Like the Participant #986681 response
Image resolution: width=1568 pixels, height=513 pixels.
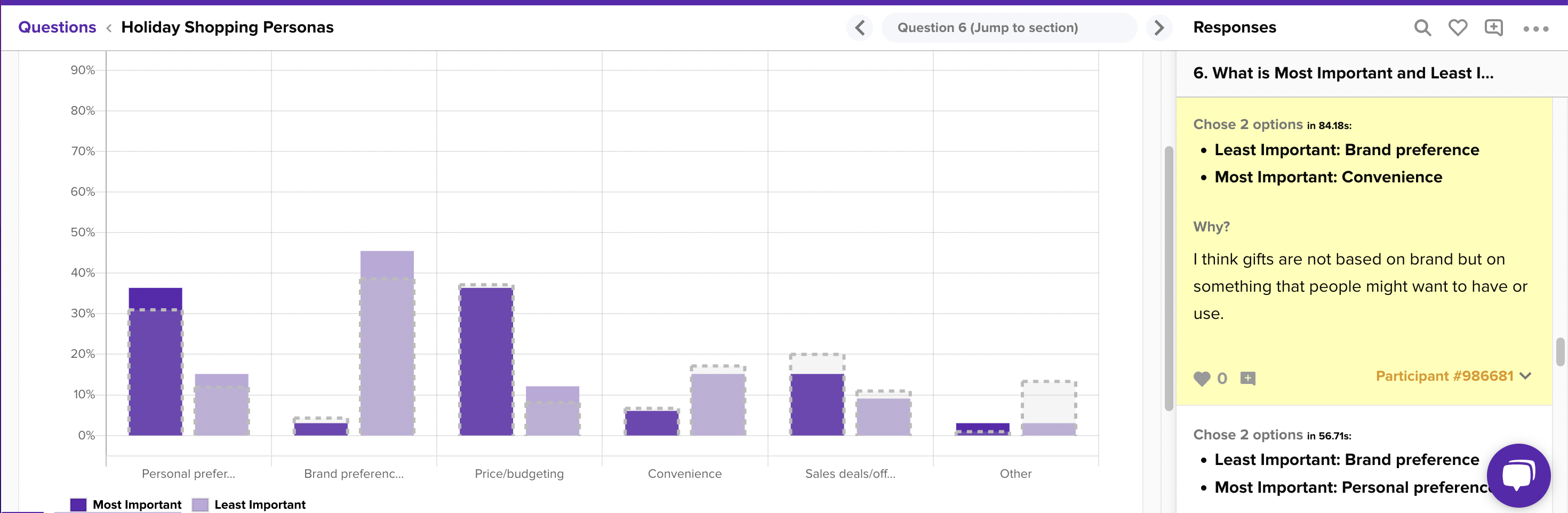[1202, 379]
